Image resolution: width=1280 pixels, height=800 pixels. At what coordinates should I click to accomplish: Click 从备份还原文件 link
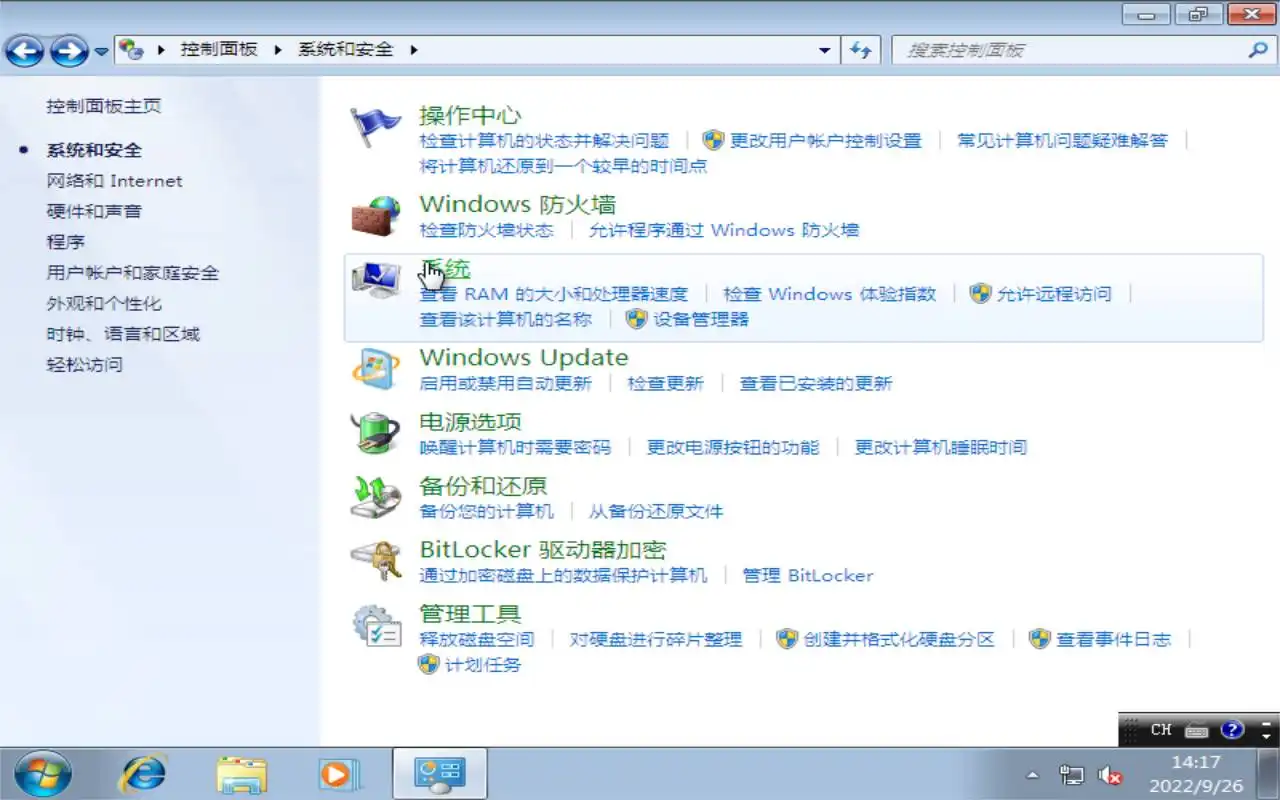coord(655,511)
